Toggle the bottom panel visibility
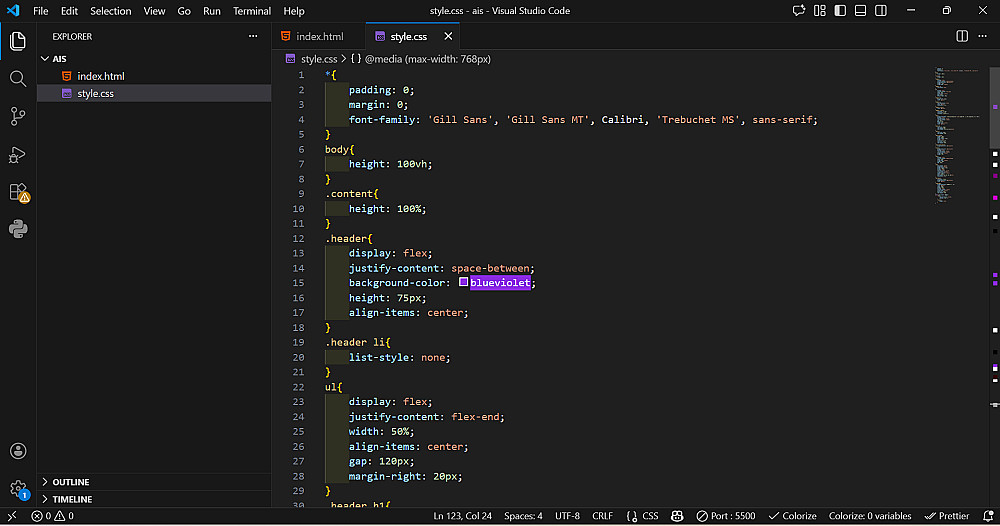This screenshot has width=1000, height=526. [x=860, y=11]
